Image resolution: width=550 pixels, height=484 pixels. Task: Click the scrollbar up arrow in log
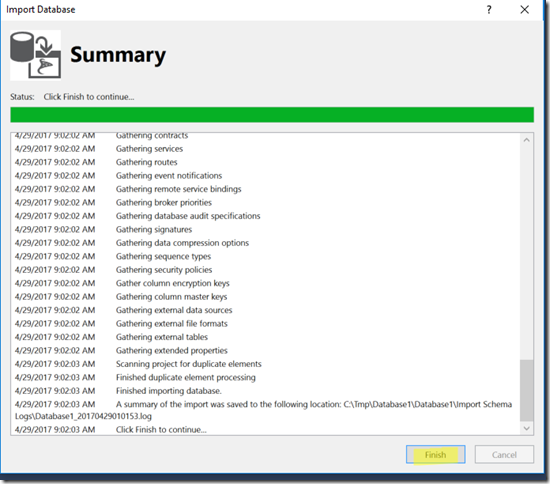click(x=526, y=140)
